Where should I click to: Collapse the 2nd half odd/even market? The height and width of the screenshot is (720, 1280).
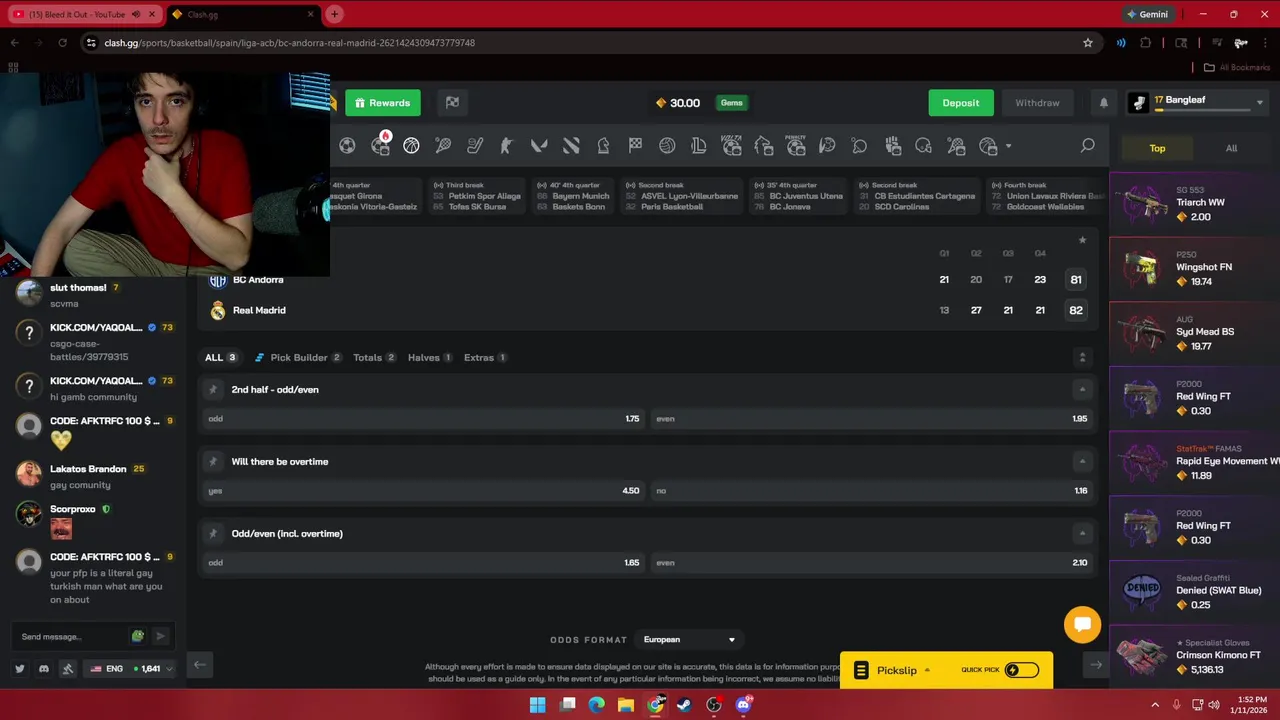(1082, 389)
